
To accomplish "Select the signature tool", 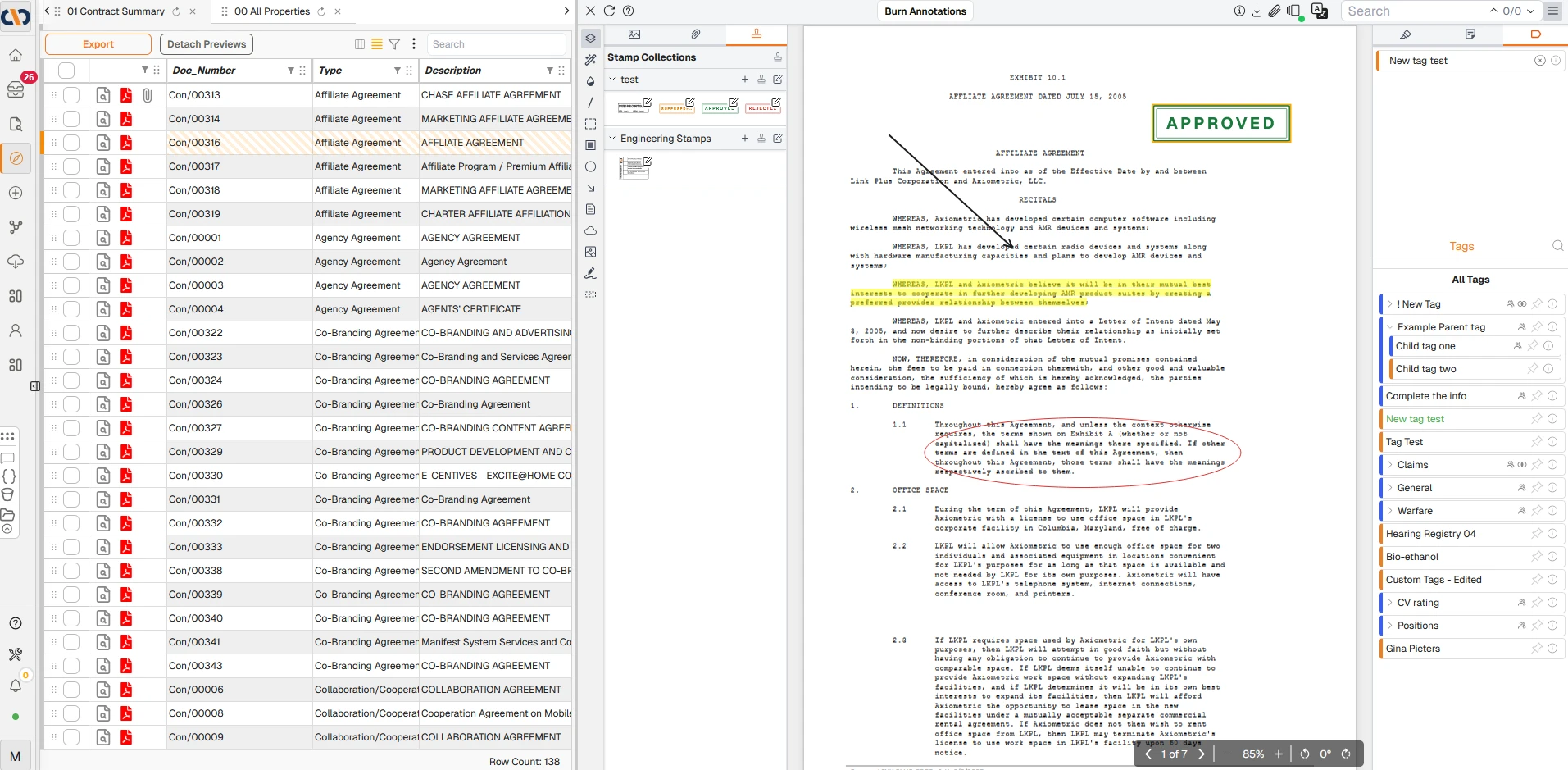I will 590,273.
